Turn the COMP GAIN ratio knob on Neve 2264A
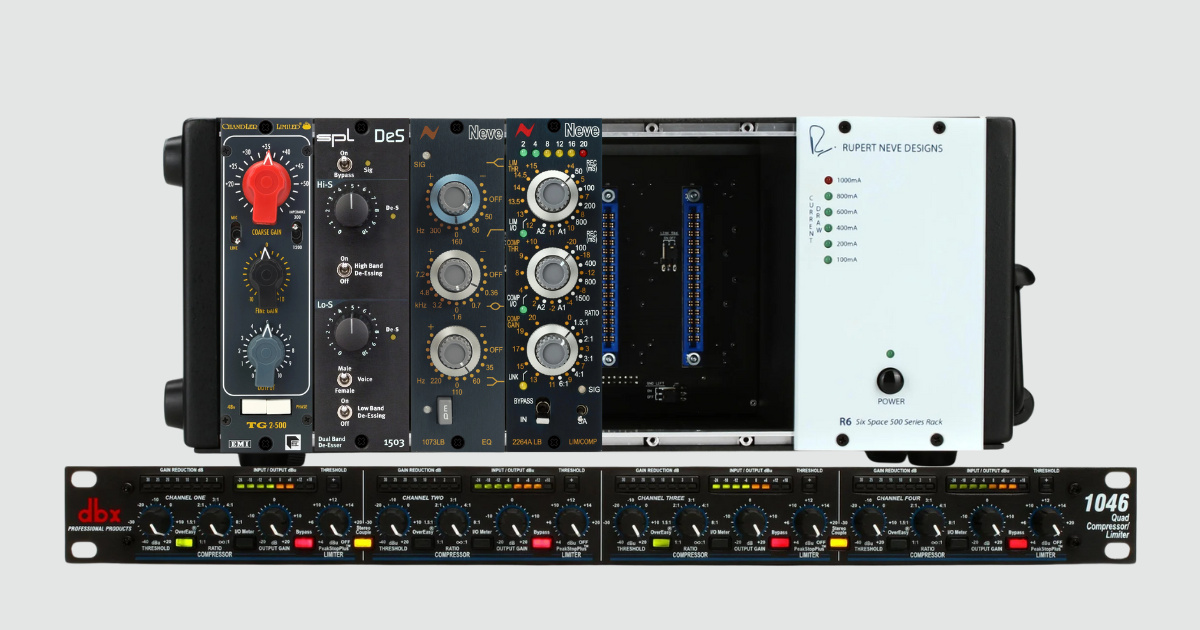 (552, 349)
